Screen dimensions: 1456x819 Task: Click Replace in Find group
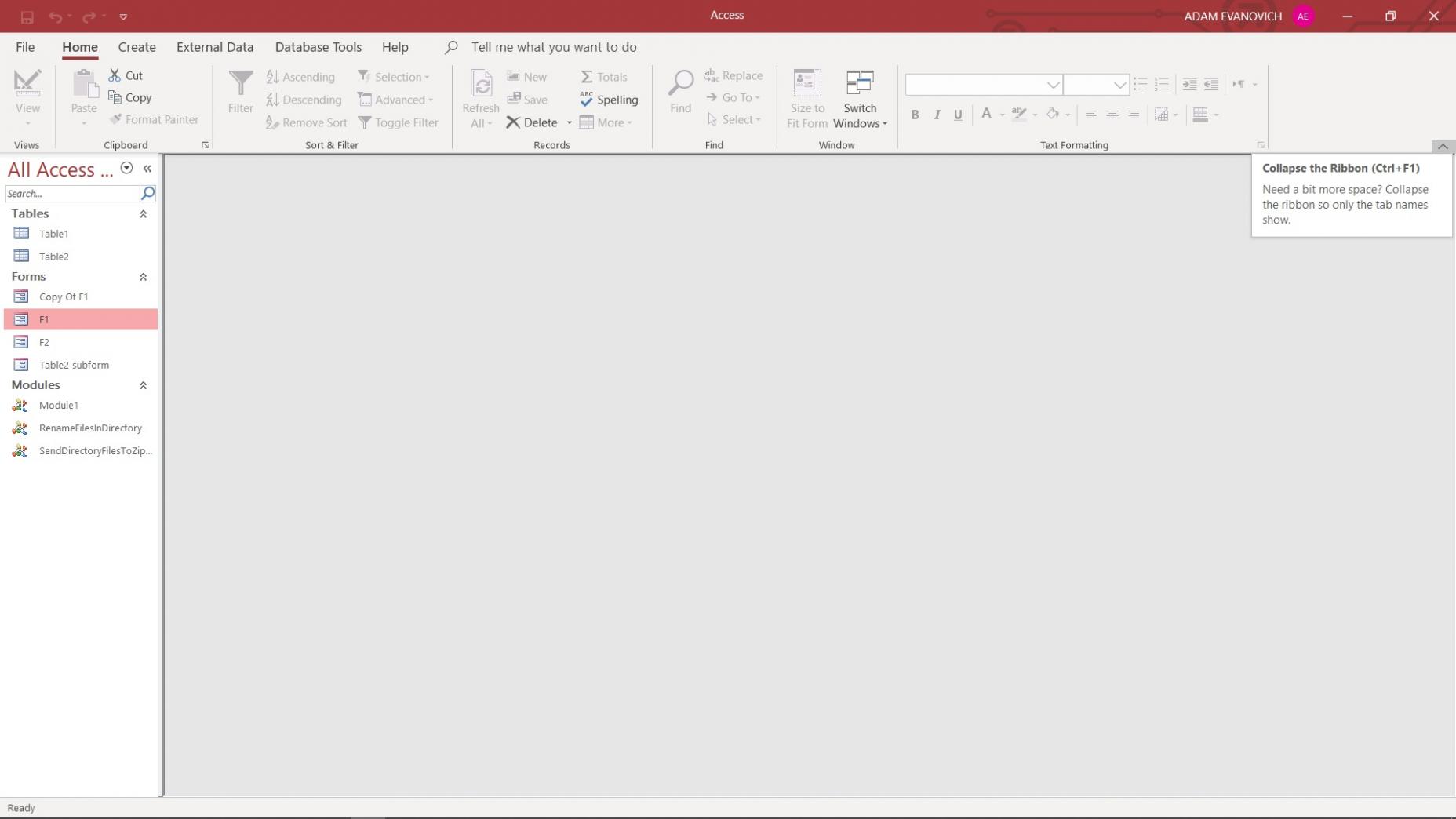pos(733,75)
